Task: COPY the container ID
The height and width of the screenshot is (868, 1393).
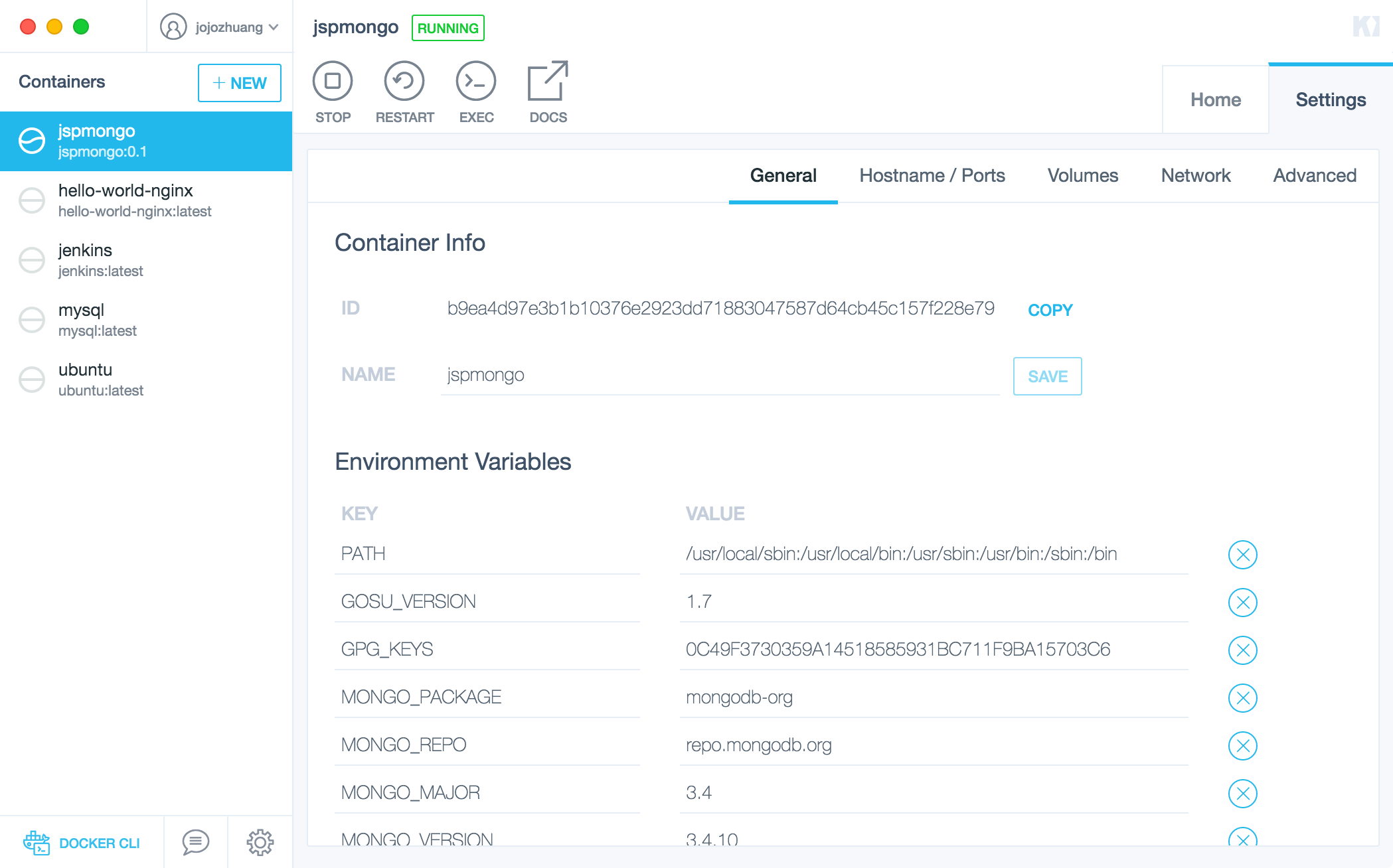Action: coord(1049,309)
